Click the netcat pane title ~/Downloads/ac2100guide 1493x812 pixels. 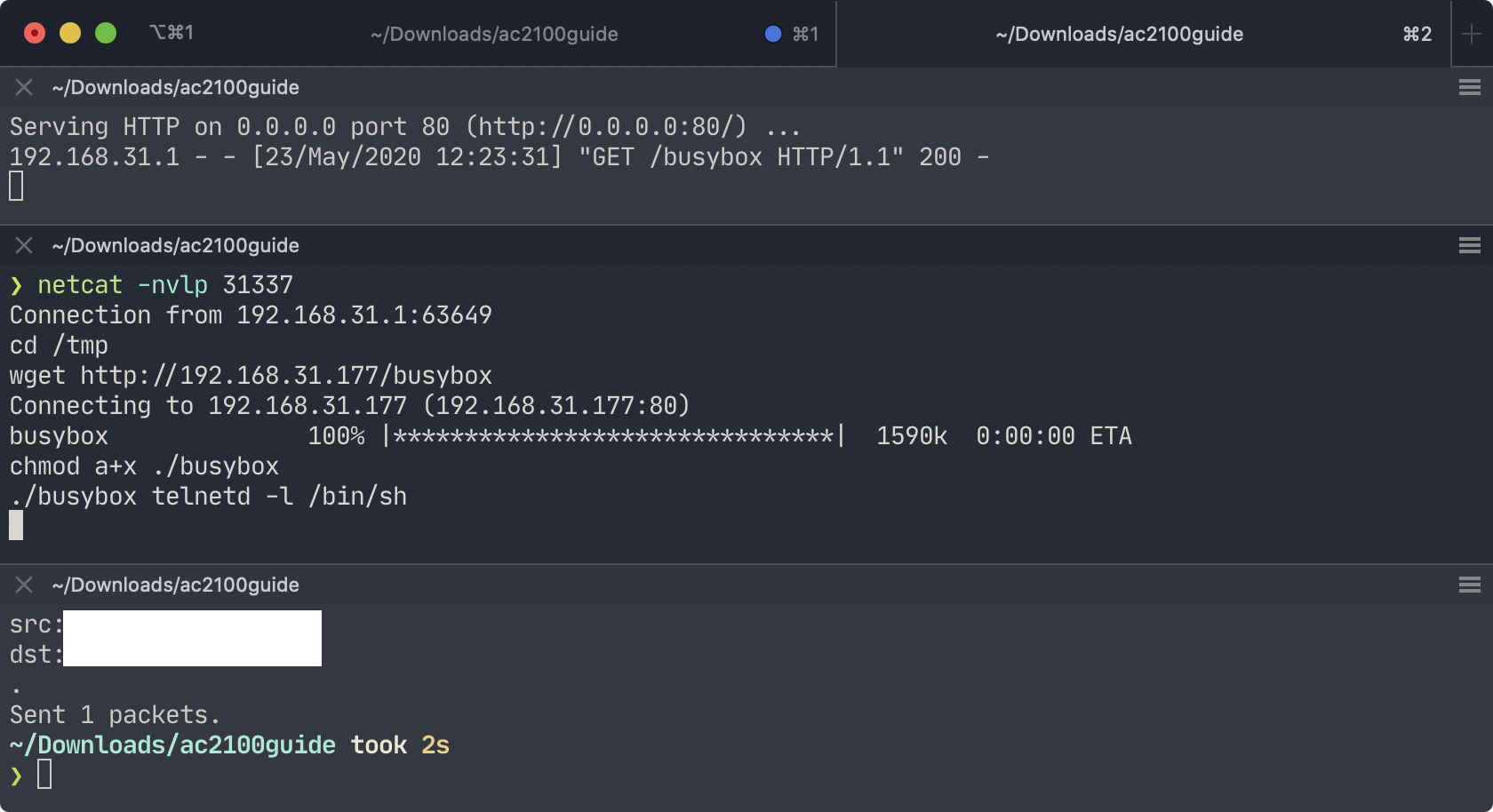tap(175, 245)
